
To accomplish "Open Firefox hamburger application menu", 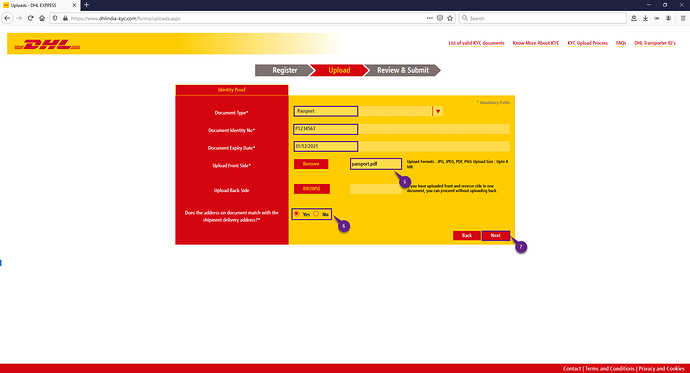I will 683,18.
